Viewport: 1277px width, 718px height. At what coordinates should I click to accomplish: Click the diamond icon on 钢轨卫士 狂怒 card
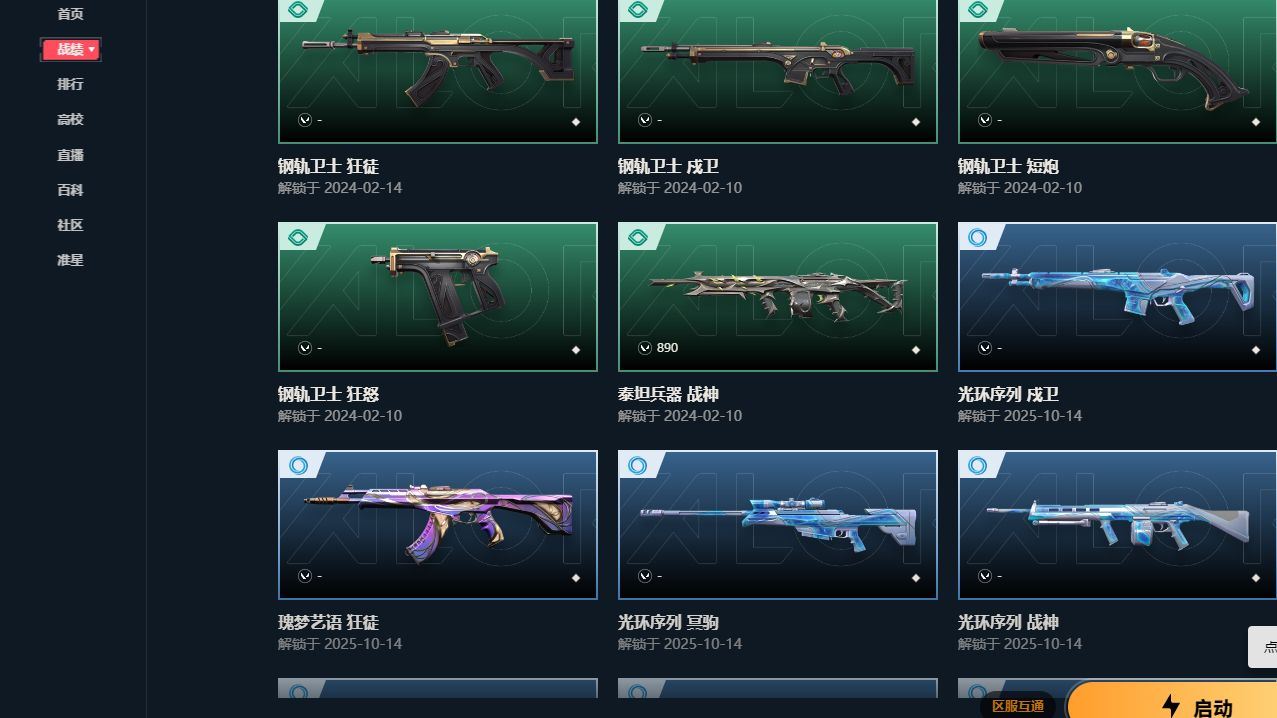[576, 350]
